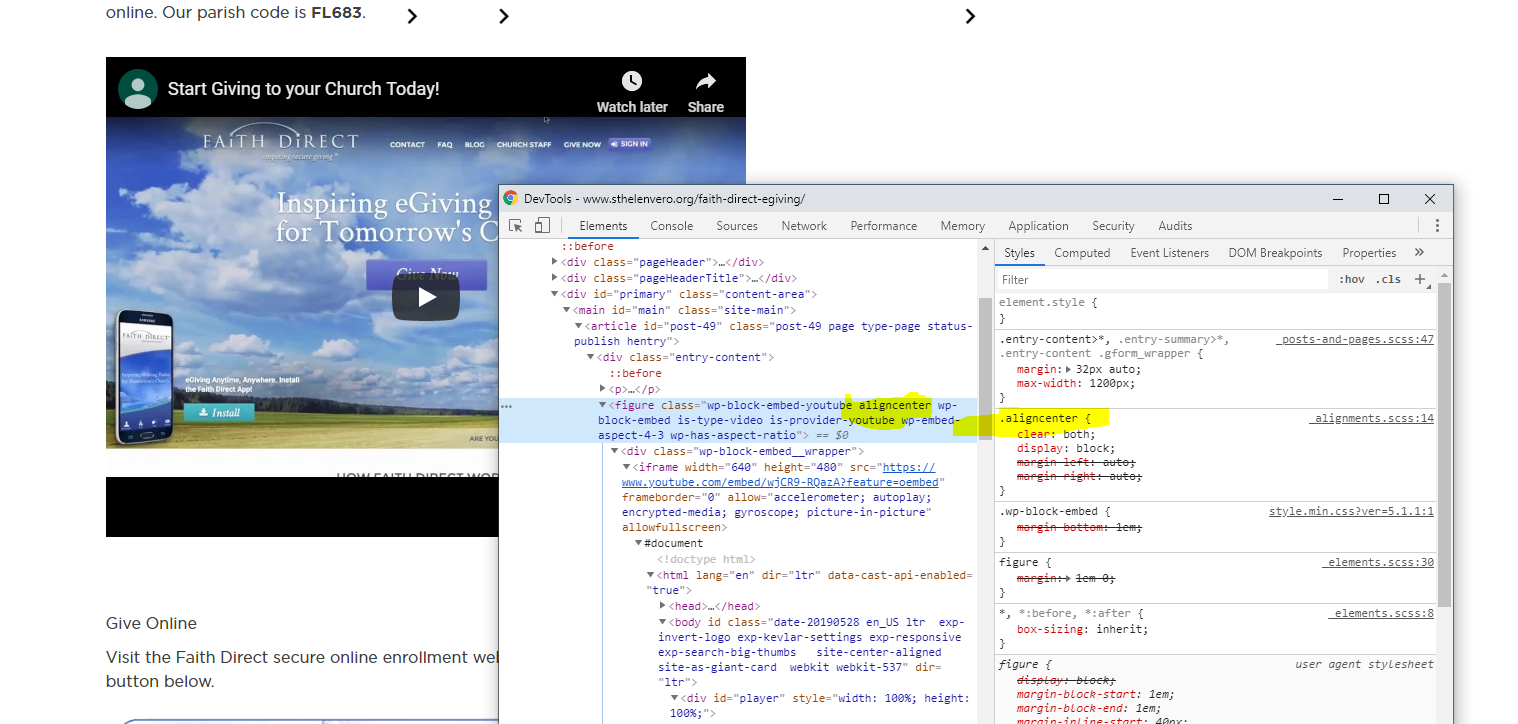The width and height of the screenshot is (1518, 724).
Task: Collapse the div id="primary" node
Action: click(555, 294)
